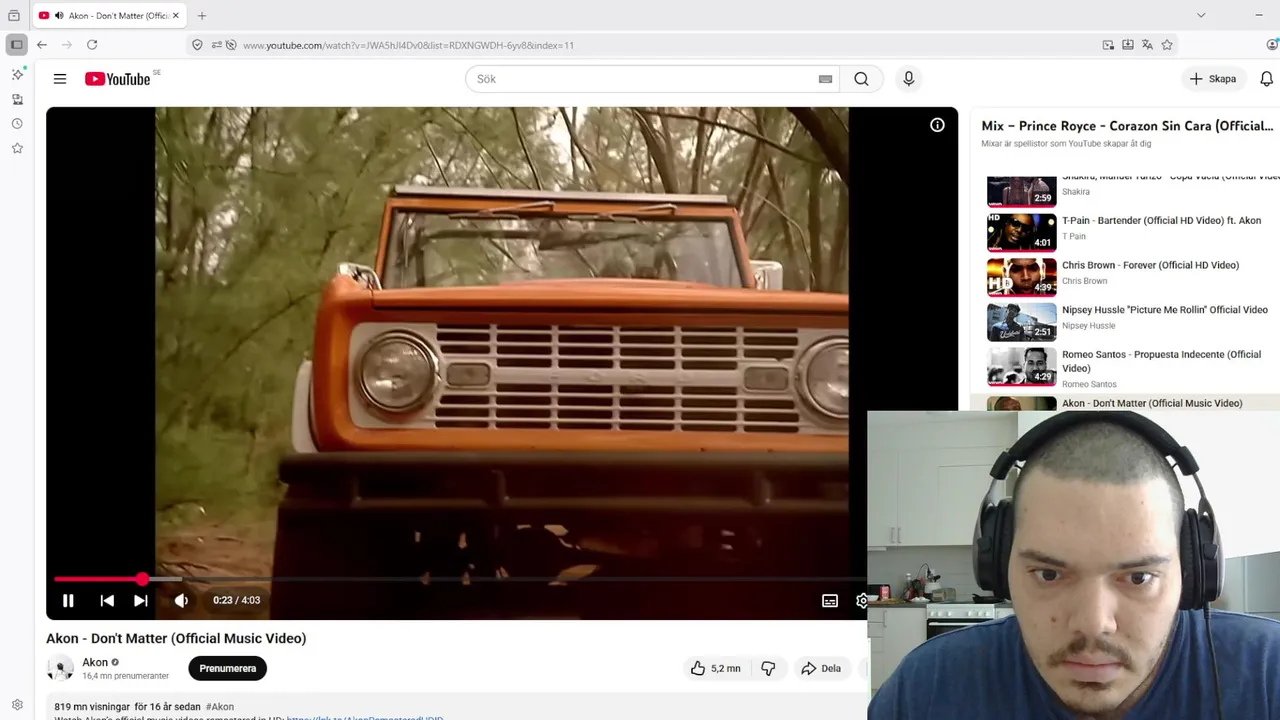Image resolution: width=1280 pixels, height=720 pixels.
Task: Toggle subtitles with the captions button
Action: [830, 600]
